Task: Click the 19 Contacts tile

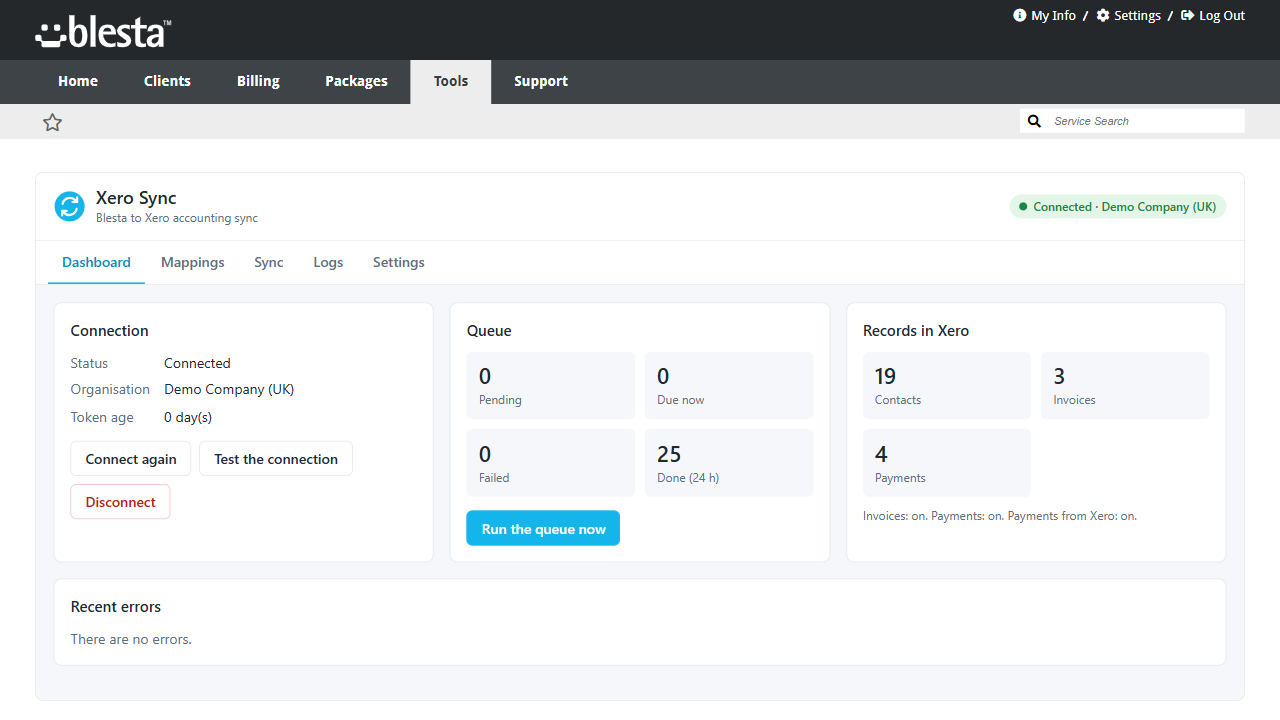Action: click(947, 385)
